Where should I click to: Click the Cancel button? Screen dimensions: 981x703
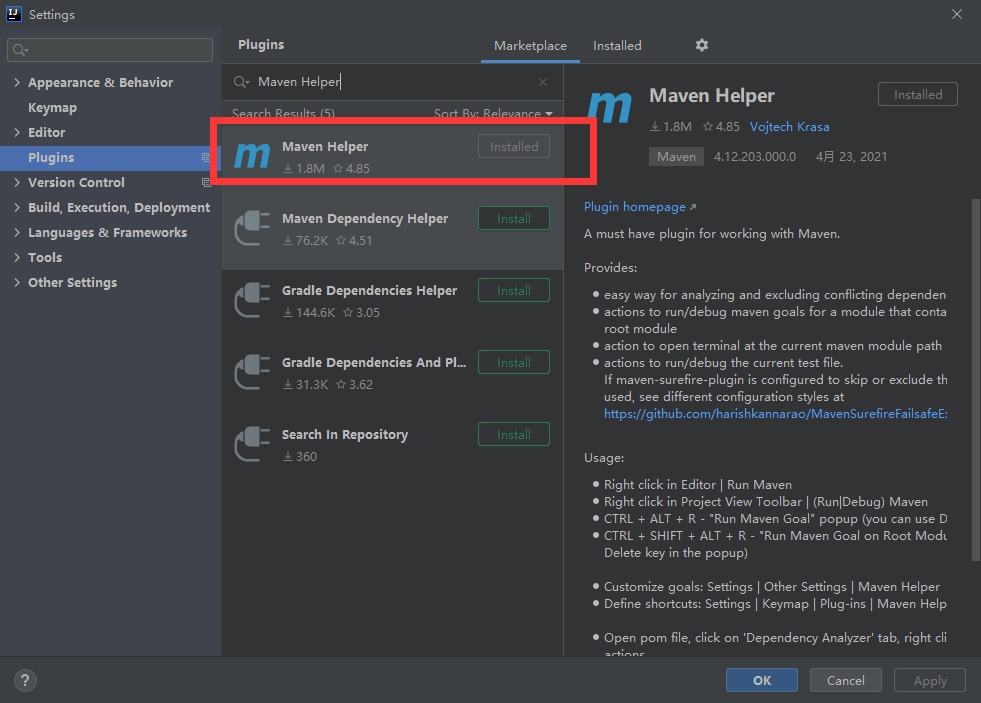coord(846,680)
